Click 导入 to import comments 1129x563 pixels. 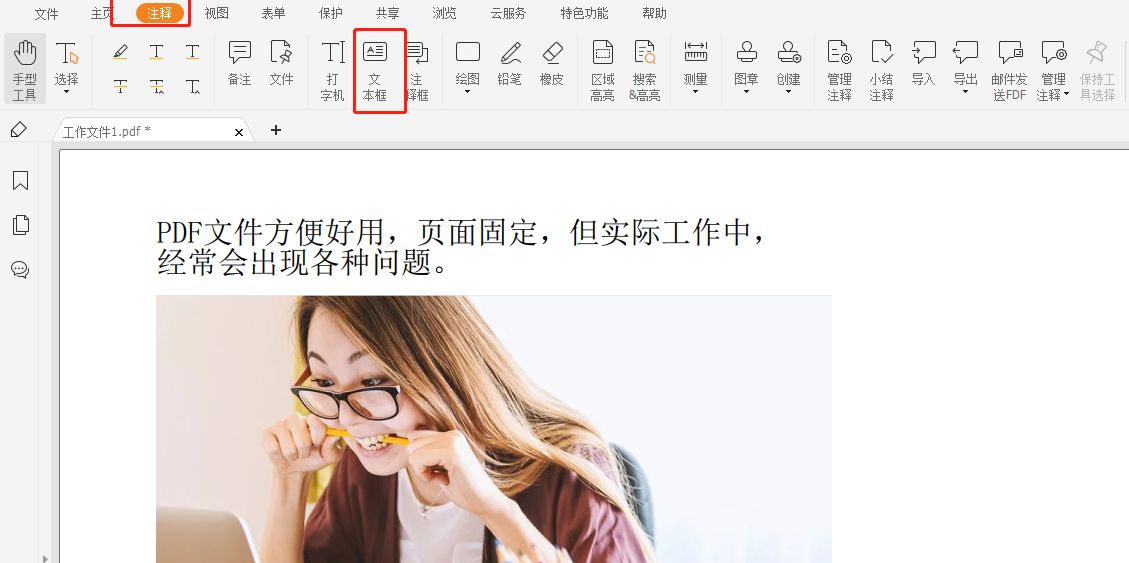coord(923,63)
